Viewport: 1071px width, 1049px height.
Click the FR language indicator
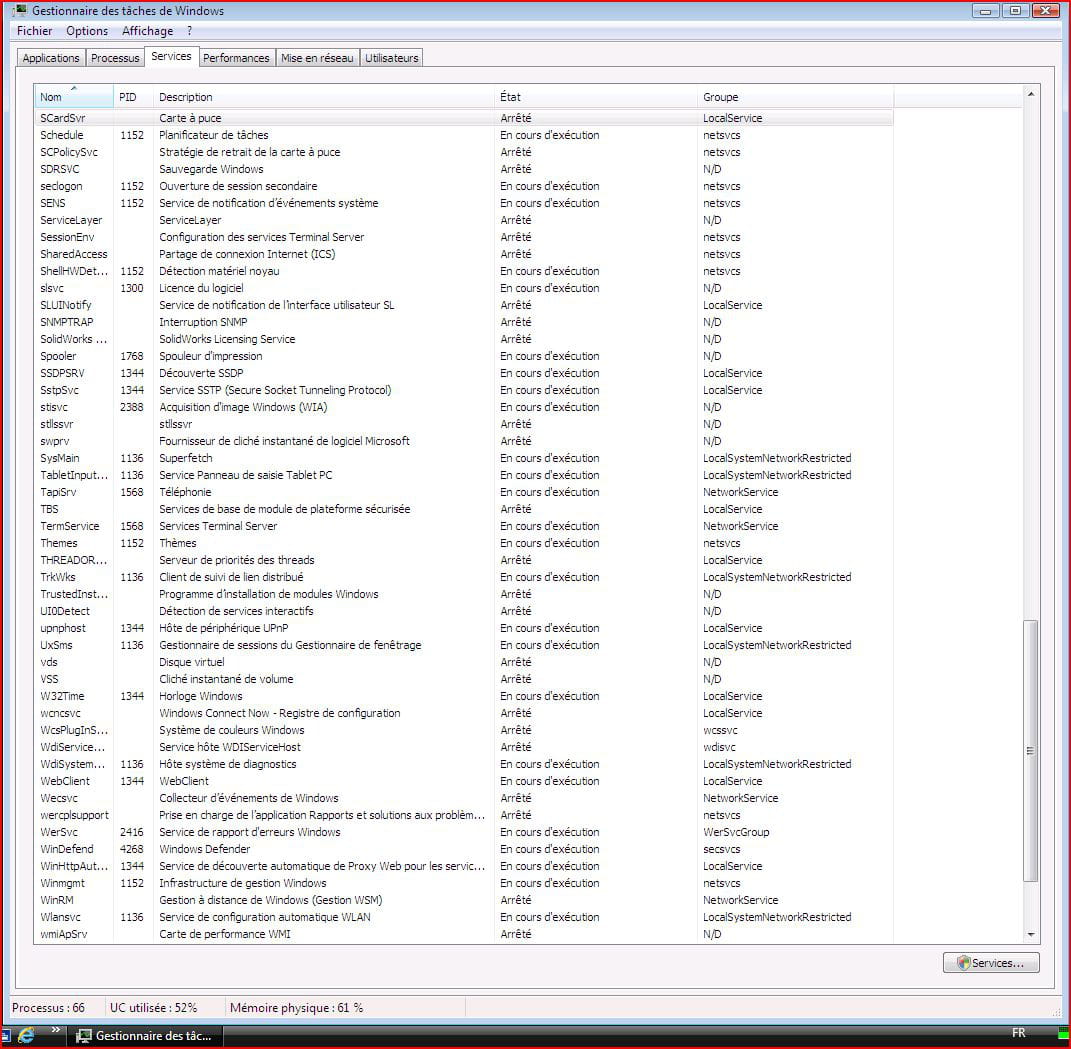[x=1018, y=1033]
